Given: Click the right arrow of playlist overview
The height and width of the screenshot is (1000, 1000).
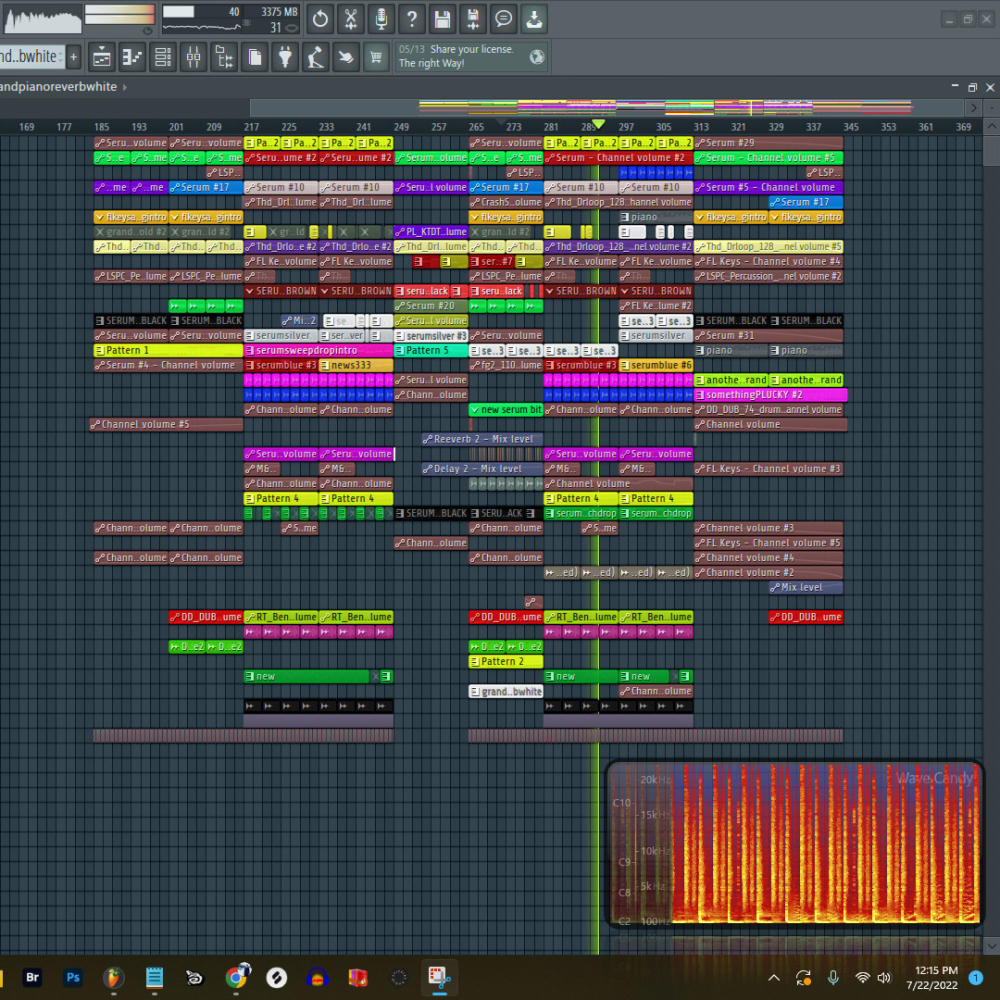Looking at the screenshot, I should click(x=973, y=108).
